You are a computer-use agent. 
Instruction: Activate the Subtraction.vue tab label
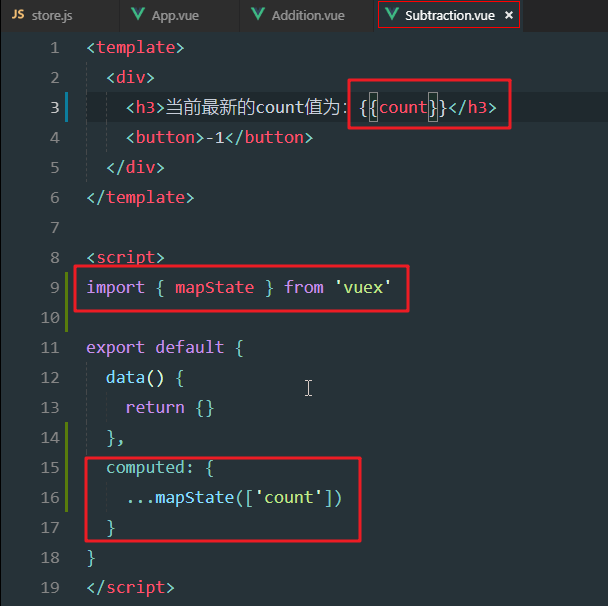point(450,15)
